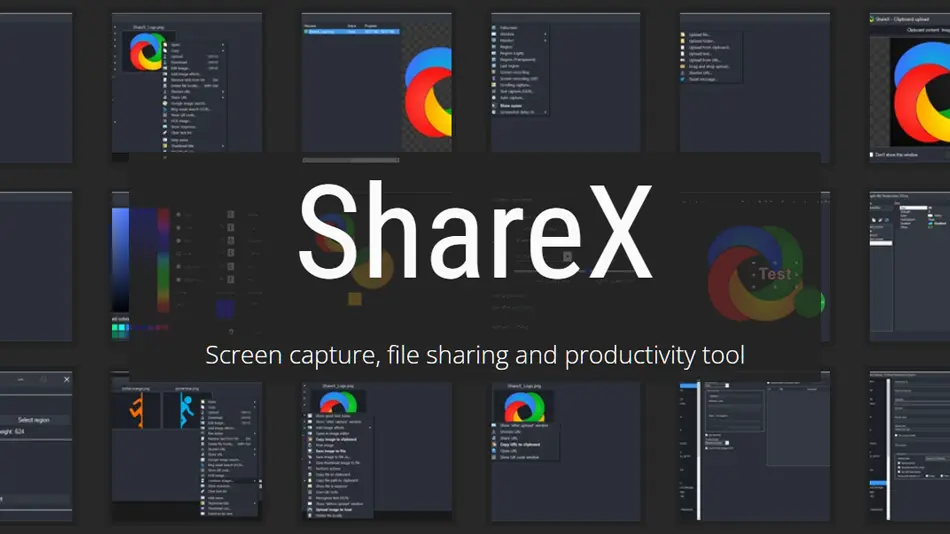Click the icon beside Fullscreen capture
The image size is (950, 534).
click(x=494, y=27)
